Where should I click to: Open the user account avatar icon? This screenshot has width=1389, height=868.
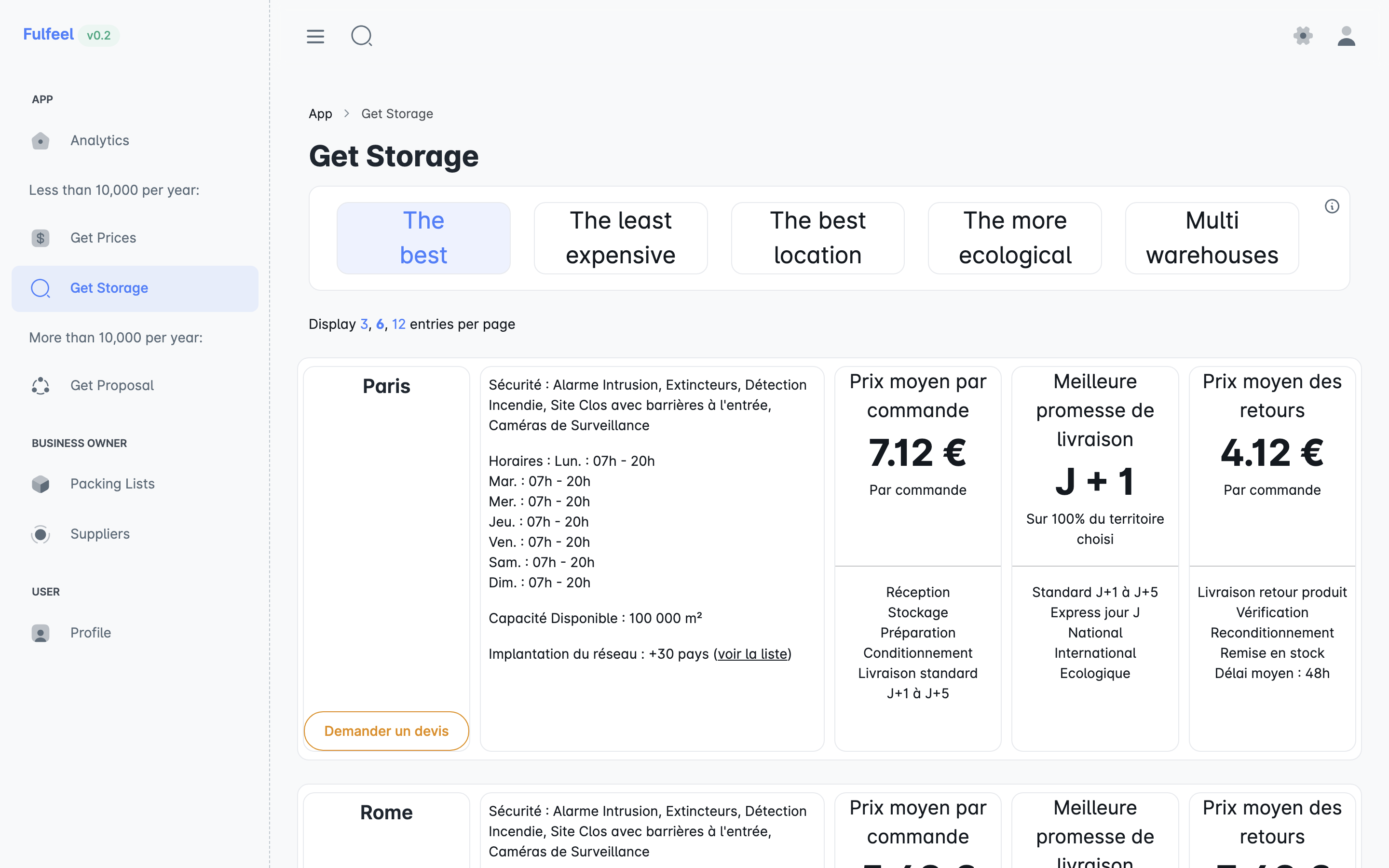coord(1346,36)
